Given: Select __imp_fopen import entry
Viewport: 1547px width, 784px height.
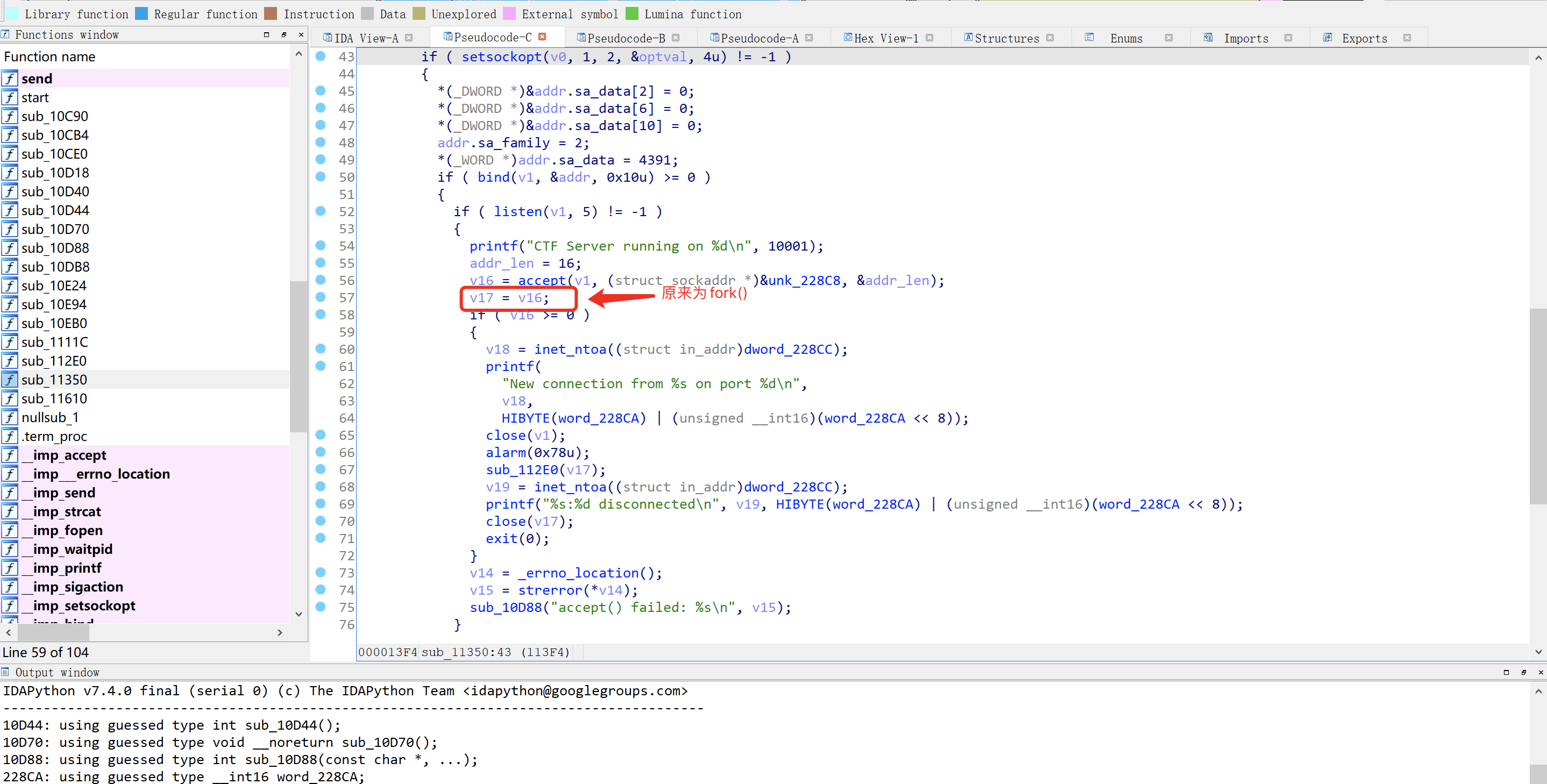Looking at the screenshot, I should coord(145,530).
